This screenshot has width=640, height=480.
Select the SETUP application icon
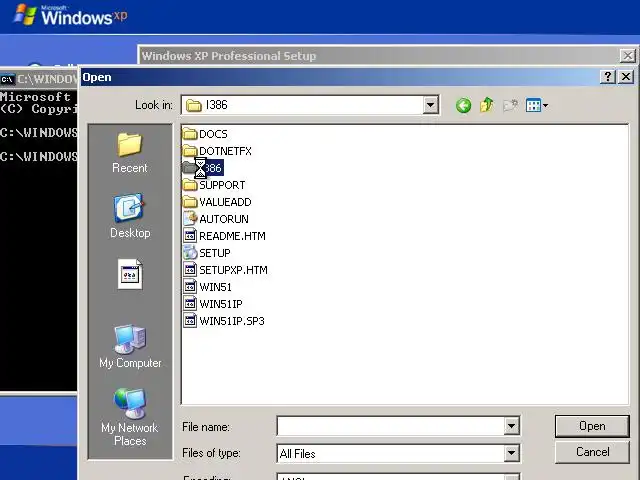(x=190, y=253)
